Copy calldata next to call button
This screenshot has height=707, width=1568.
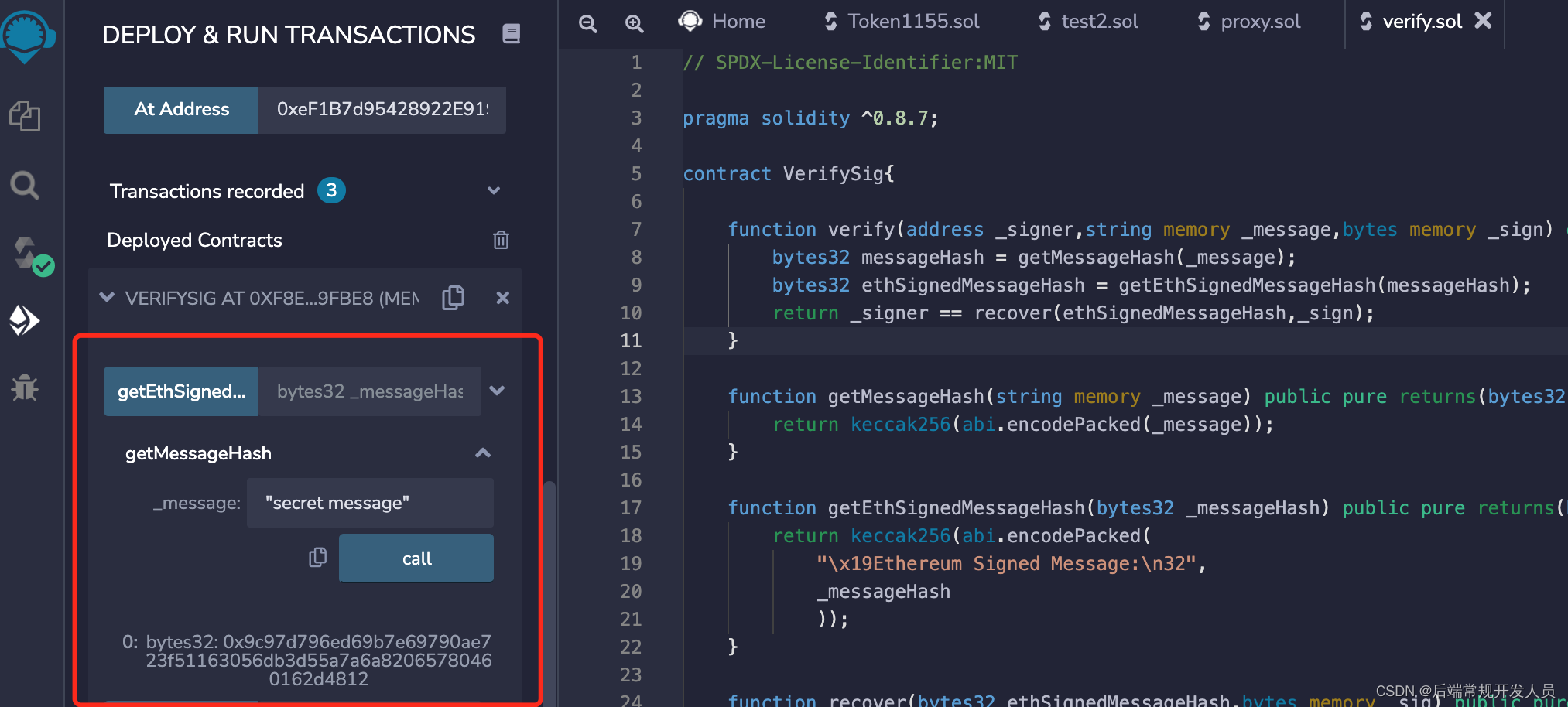317,557
